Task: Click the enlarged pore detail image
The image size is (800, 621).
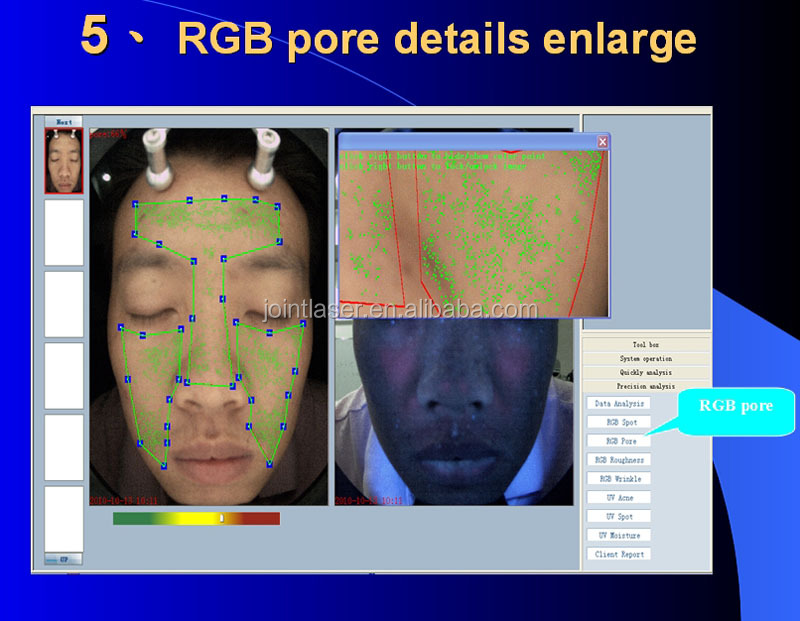Action: (x=474, y=233)
